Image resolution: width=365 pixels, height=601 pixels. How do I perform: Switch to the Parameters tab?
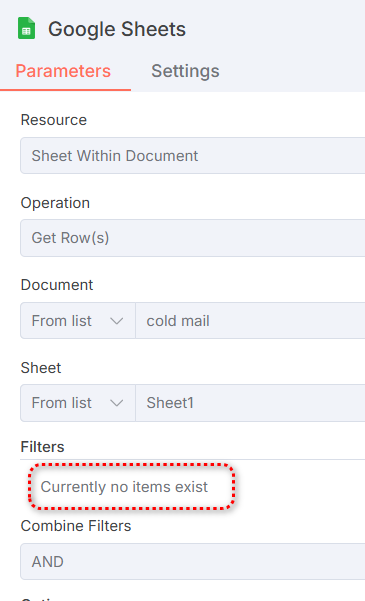63,71
